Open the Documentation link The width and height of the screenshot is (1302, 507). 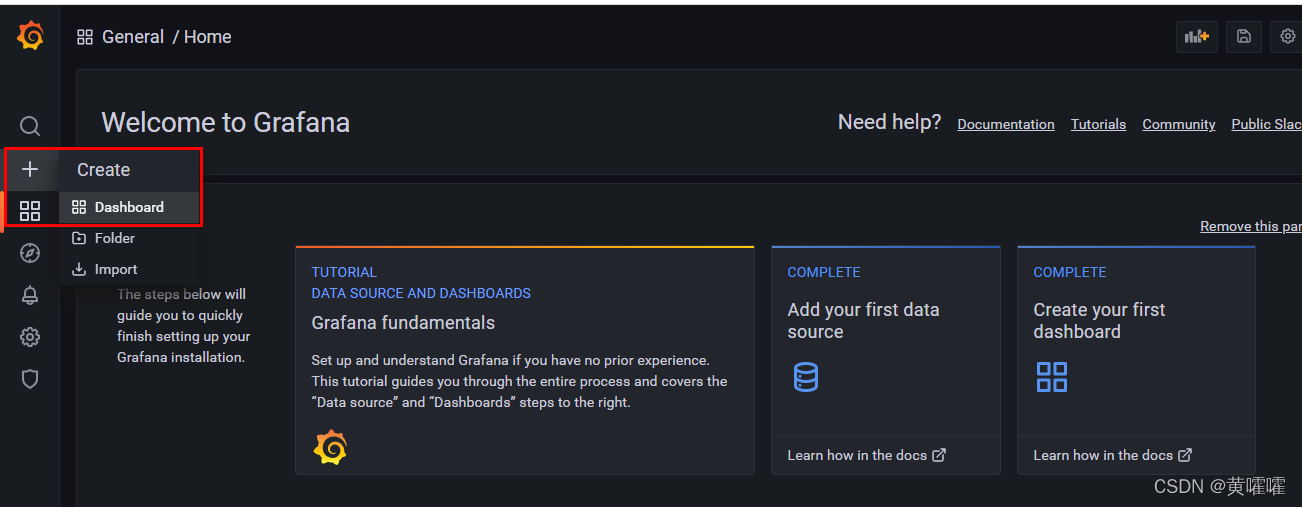tap(1006, 124)
